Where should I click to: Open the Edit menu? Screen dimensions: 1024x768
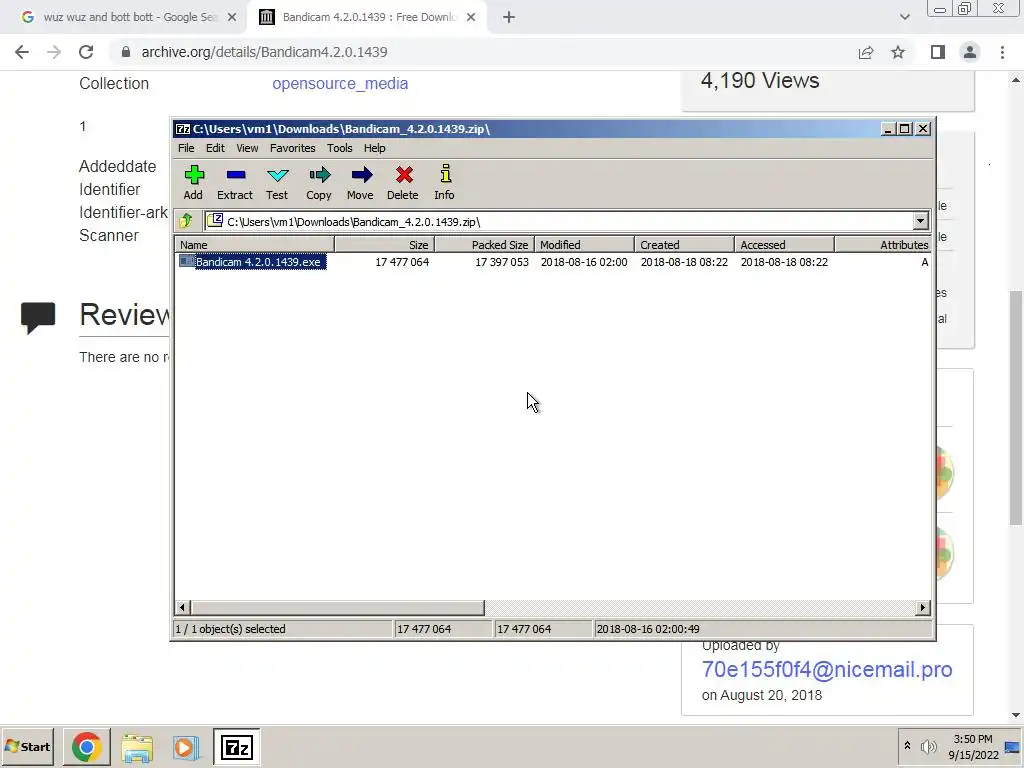215,148
